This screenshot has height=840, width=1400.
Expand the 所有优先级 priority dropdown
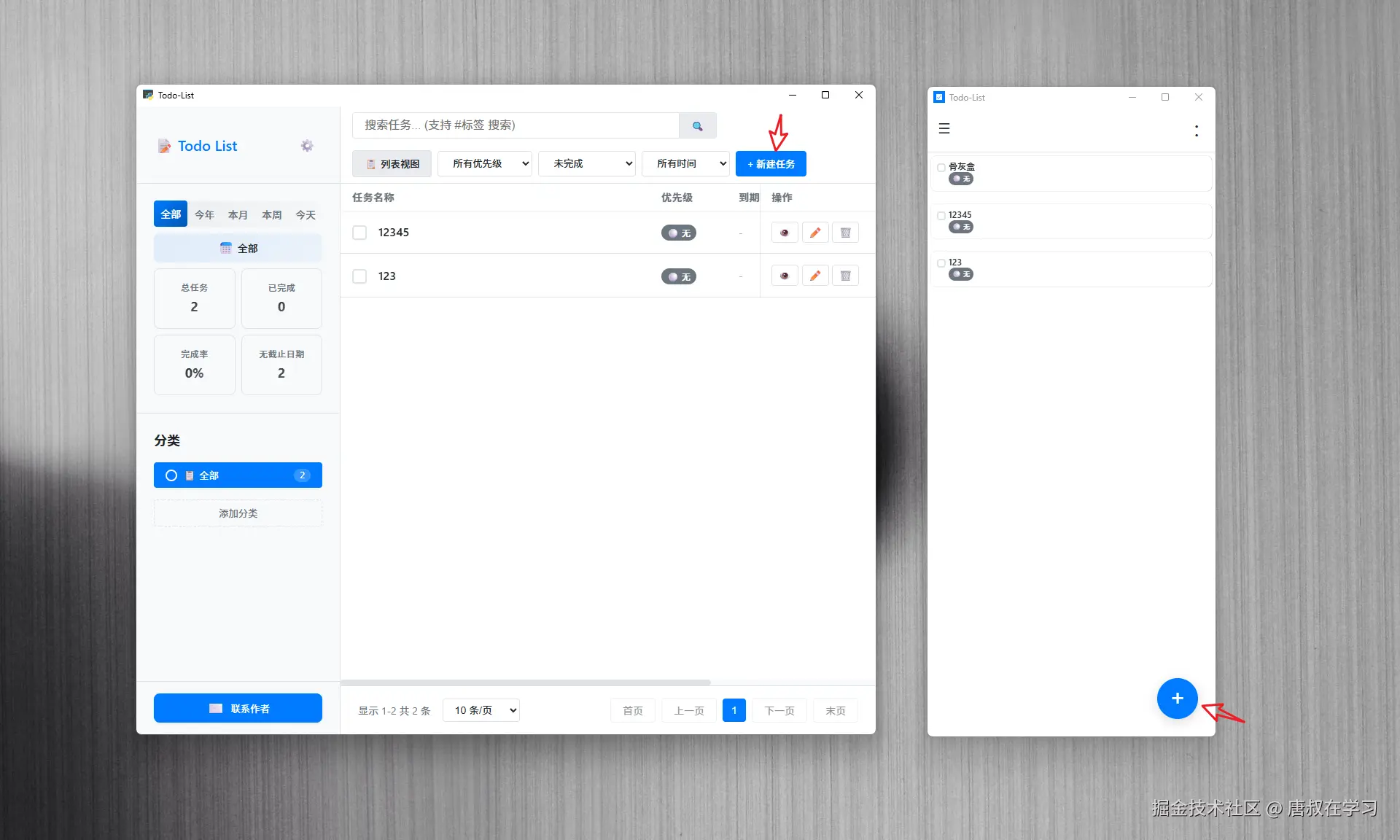(485, 163)
